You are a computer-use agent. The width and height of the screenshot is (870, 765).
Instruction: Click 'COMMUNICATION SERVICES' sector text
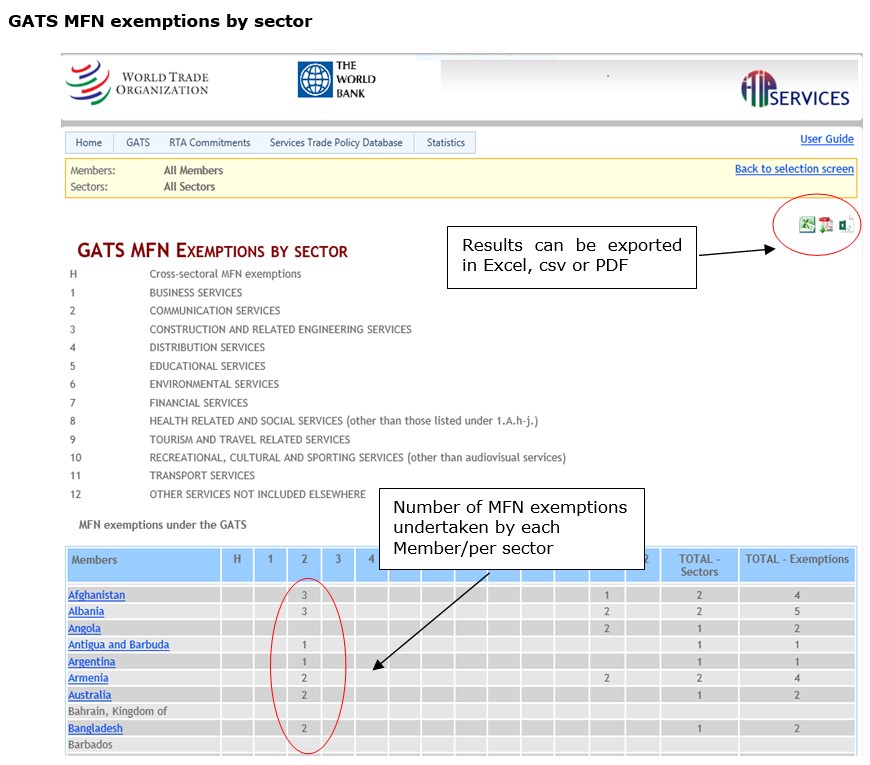tap(215, 311)
